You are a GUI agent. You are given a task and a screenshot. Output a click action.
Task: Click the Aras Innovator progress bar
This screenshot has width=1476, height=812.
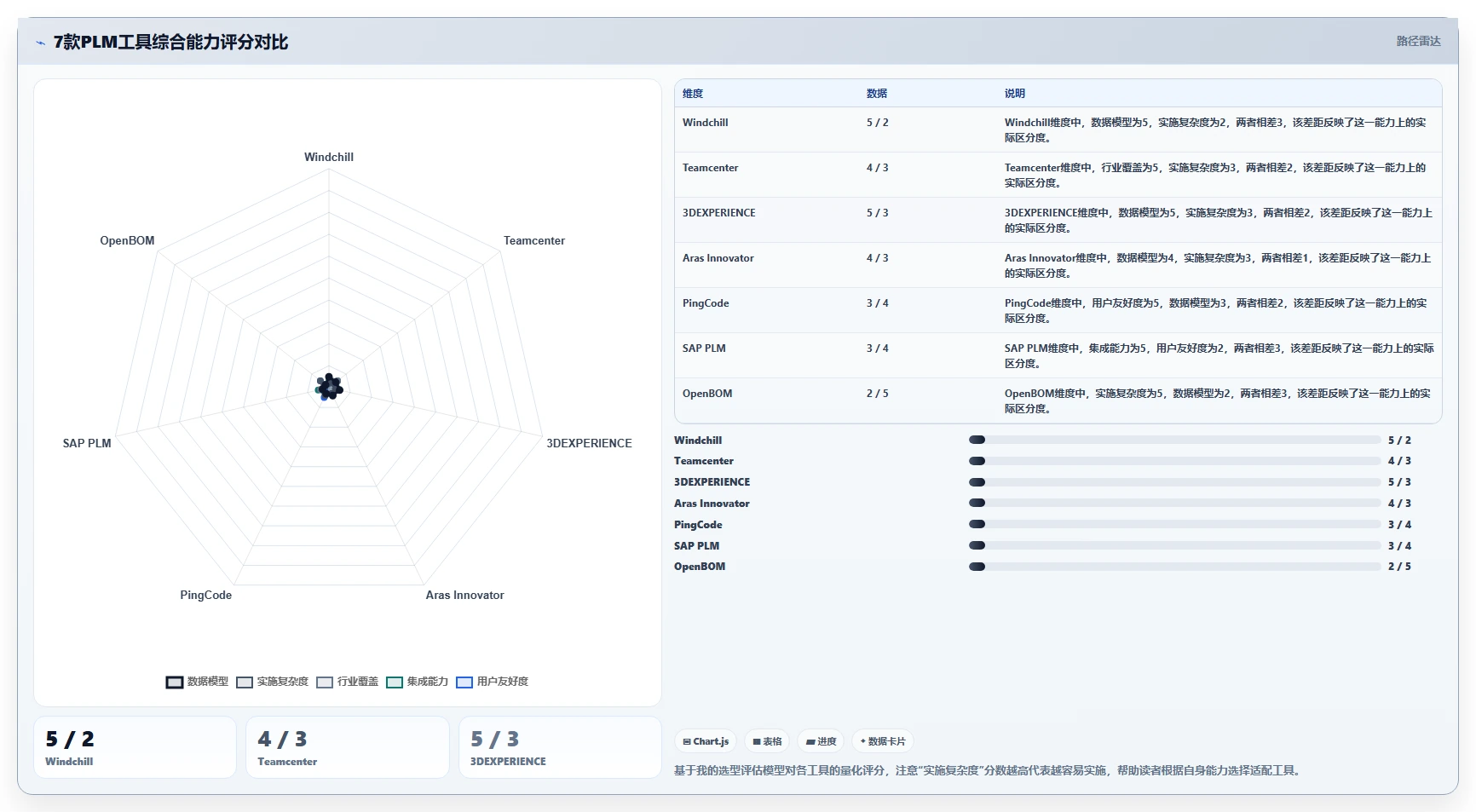(x=1174, y=504)
